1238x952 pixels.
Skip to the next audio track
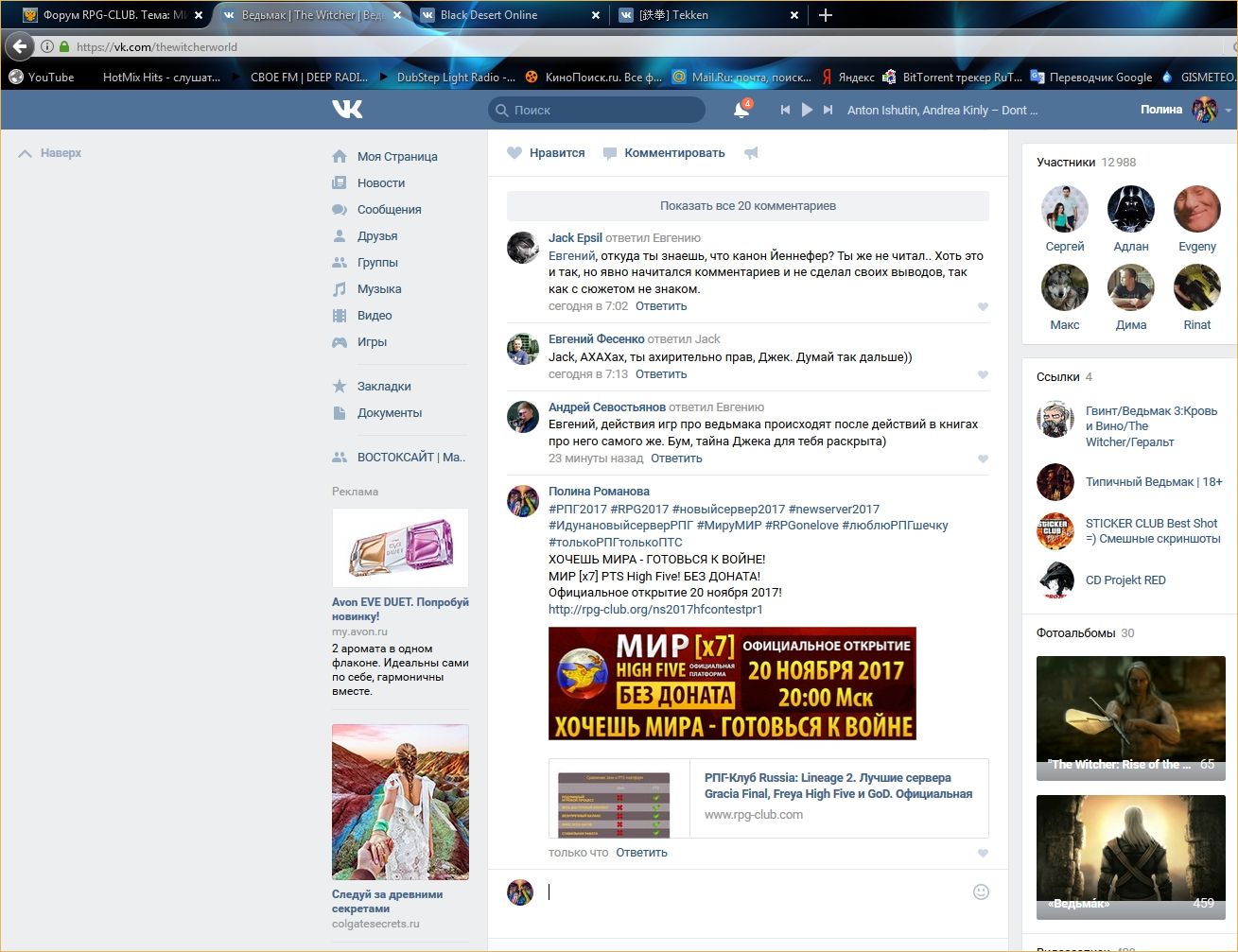[x=828, y=110]
